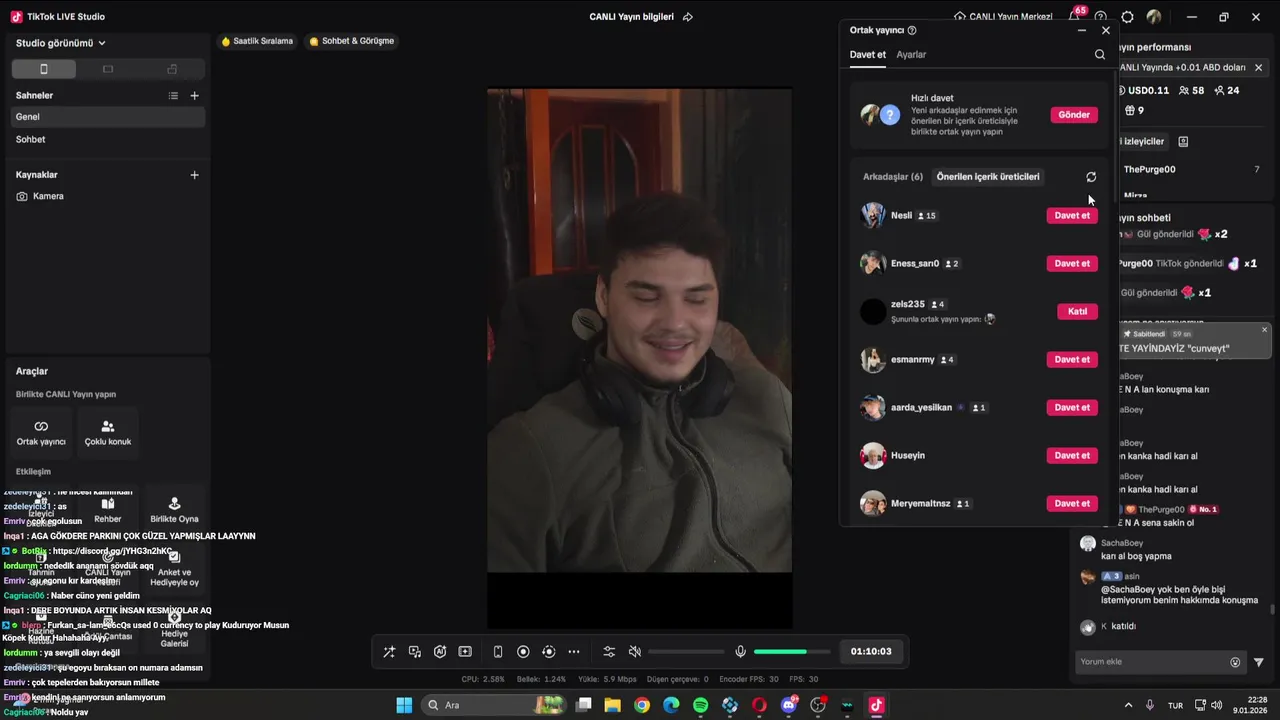Switch to the Davet et tab

868,55
